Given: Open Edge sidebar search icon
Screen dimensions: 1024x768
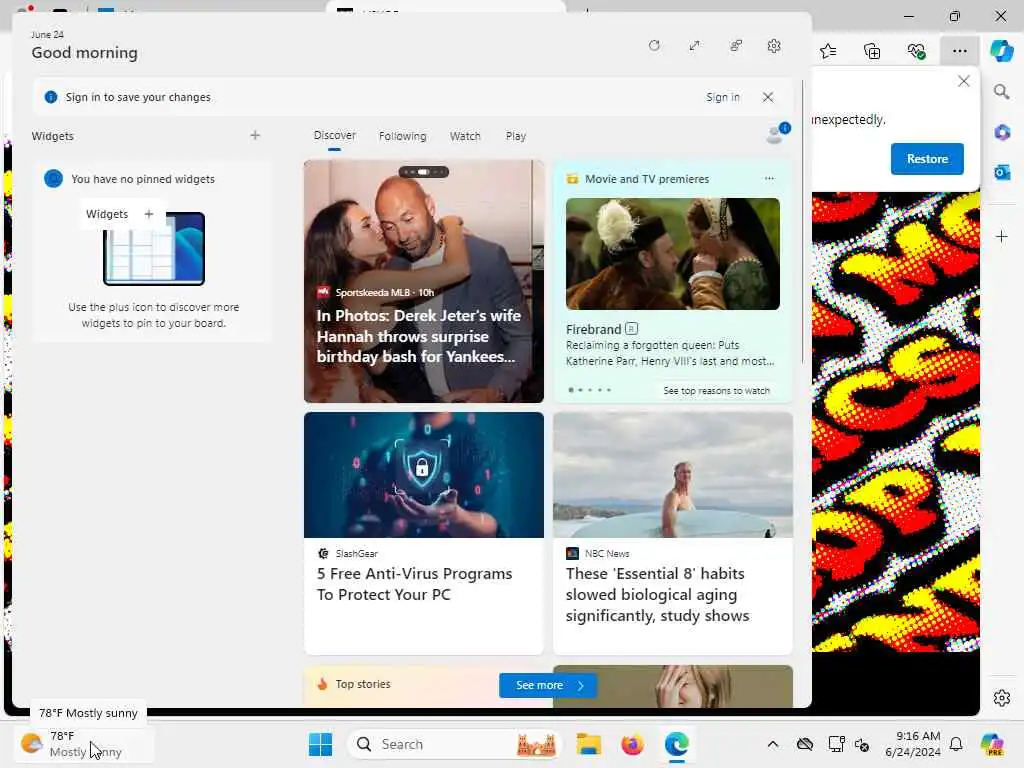Looking at the screenshot, I should 1002,91.
